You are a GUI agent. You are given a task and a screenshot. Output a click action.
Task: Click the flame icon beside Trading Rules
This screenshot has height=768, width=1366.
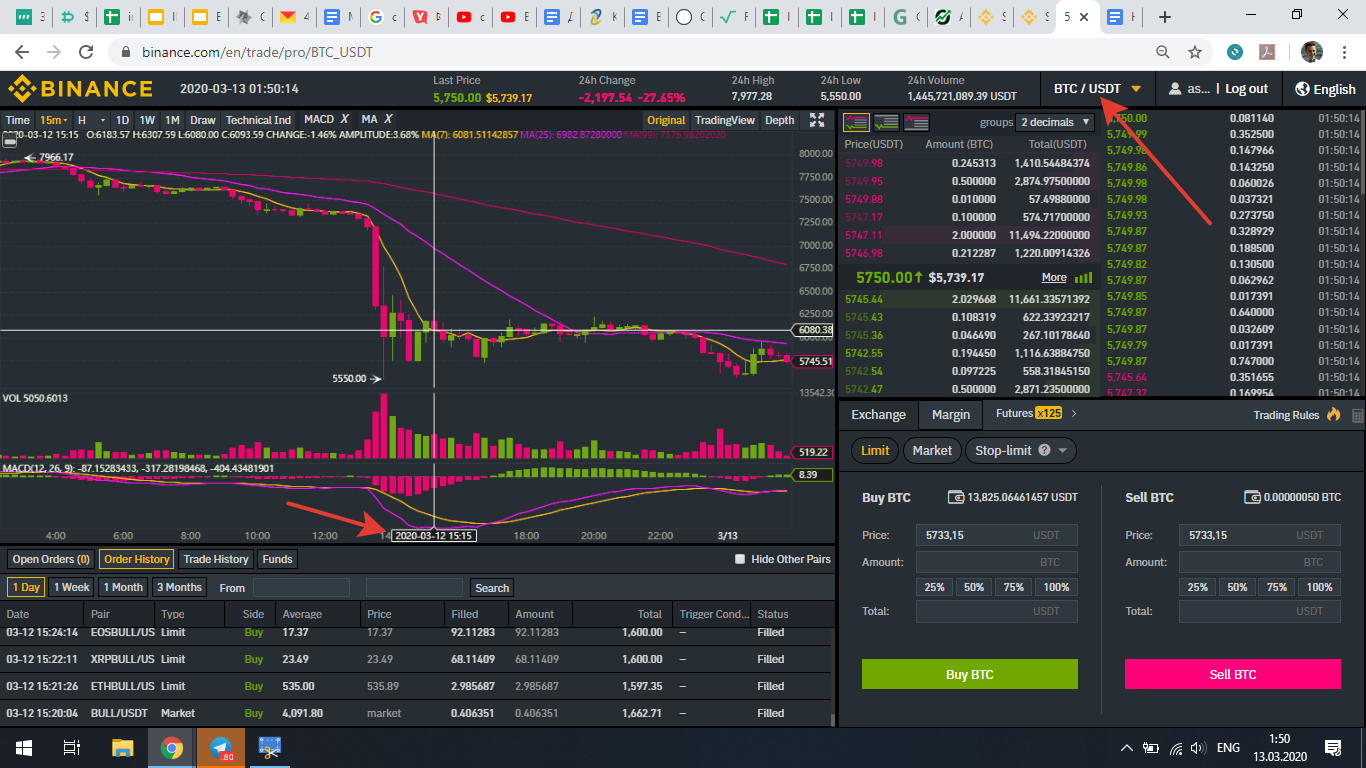[x=1333, y=414]
